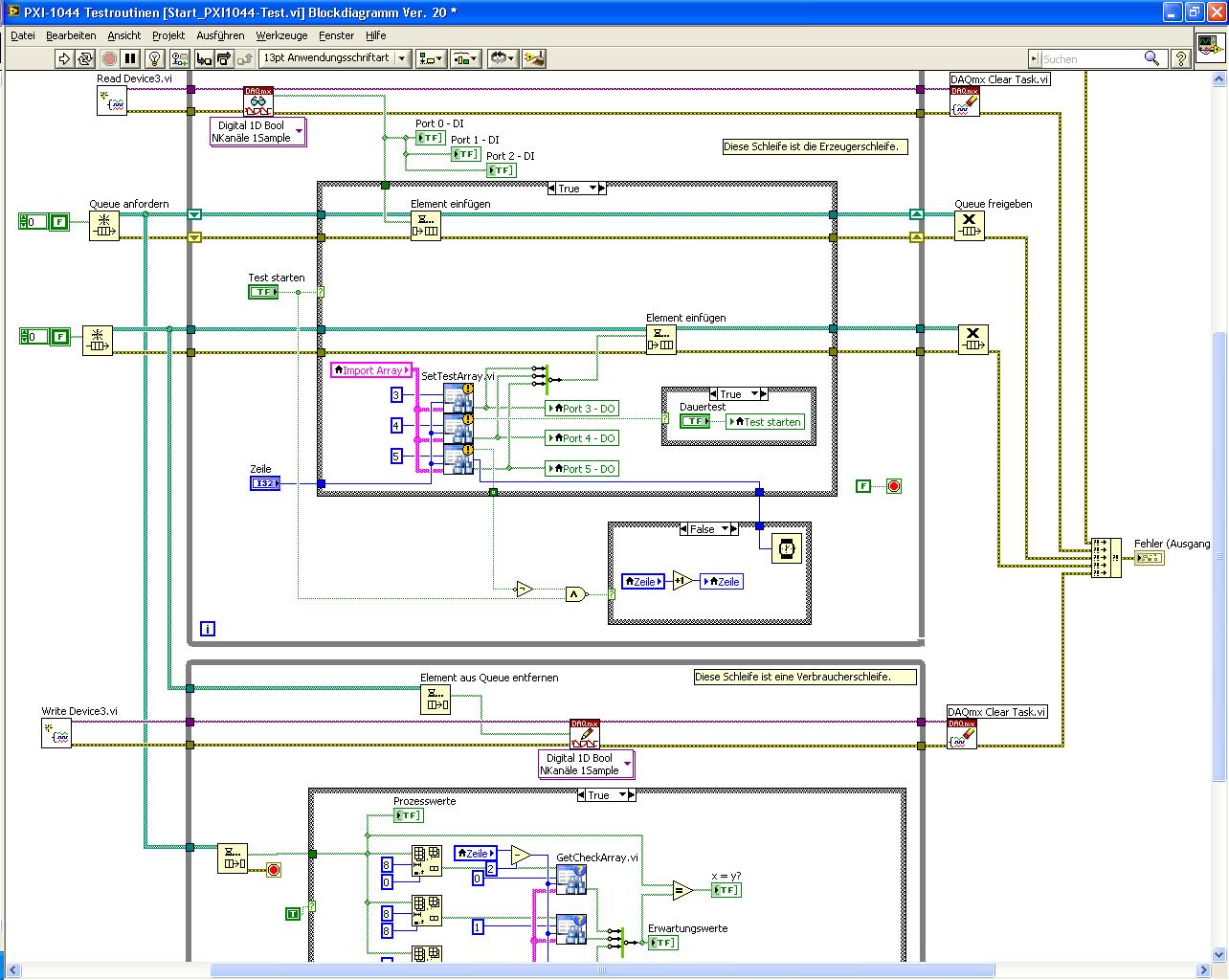Toggle the F constant wired to the upper stop terminal
The image size is (1229, 980).
point(863,486)
